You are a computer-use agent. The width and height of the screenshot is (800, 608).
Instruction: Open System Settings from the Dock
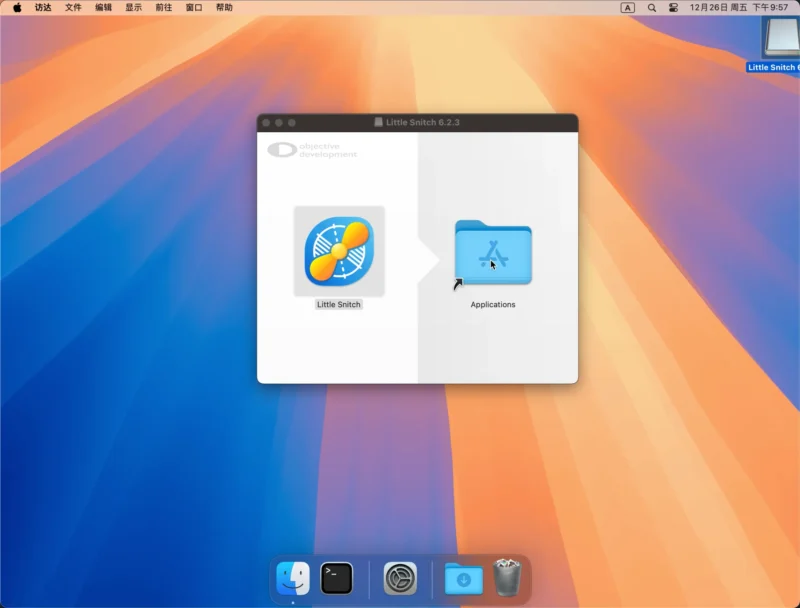point(400,578)
